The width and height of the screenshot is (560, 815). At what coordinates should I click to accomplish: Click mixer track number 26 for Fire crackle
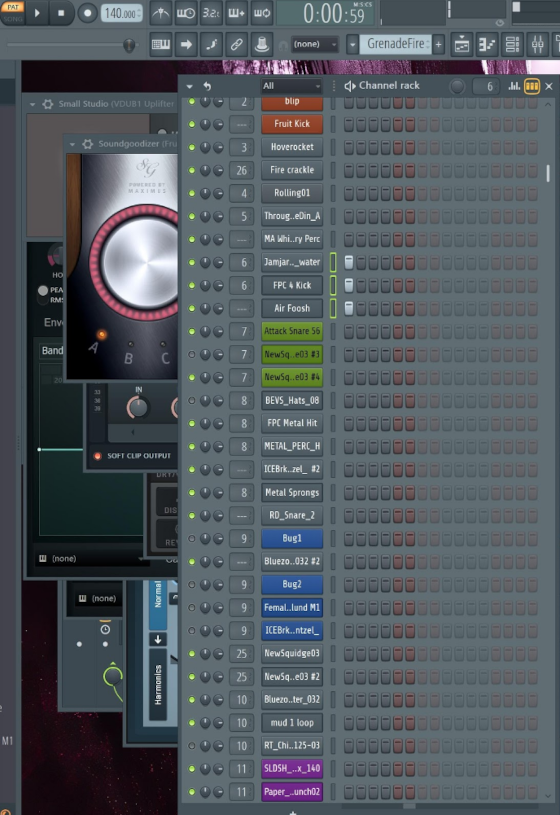[x=241, y=170]
